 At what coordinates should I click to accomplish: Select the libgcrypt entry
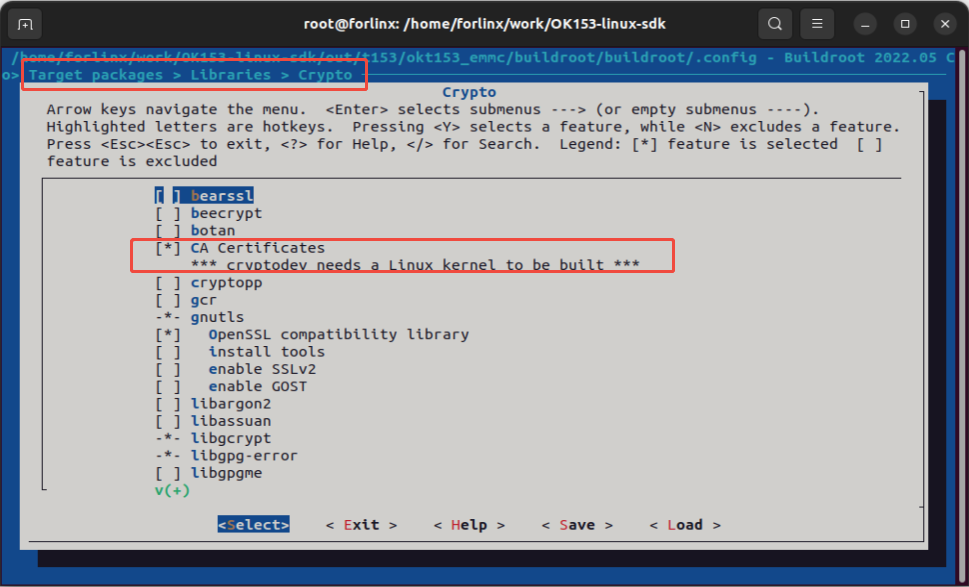pyautogui.click(x=230, y=438)
